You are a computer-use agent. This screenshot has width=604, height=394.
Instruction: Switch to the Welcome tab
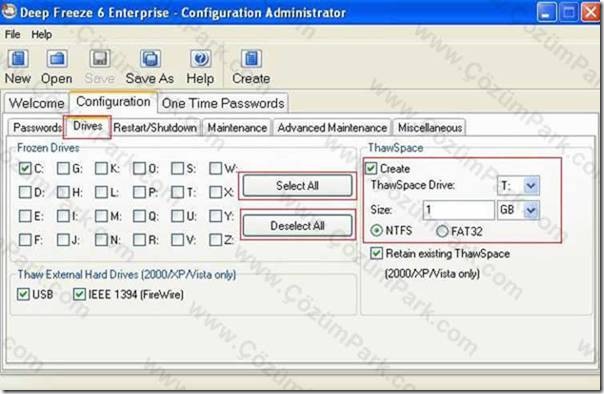click(37, 103)
